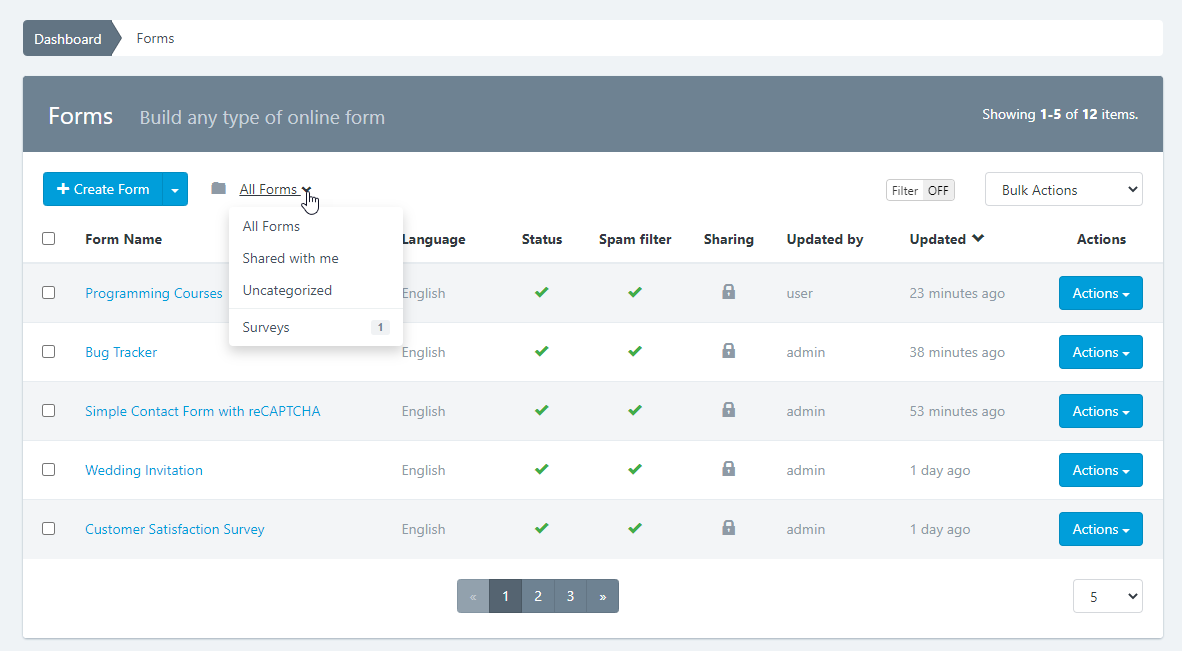Screen dimensions: 1182x651
Task: Go to page 2 of results
Action: 538,596
